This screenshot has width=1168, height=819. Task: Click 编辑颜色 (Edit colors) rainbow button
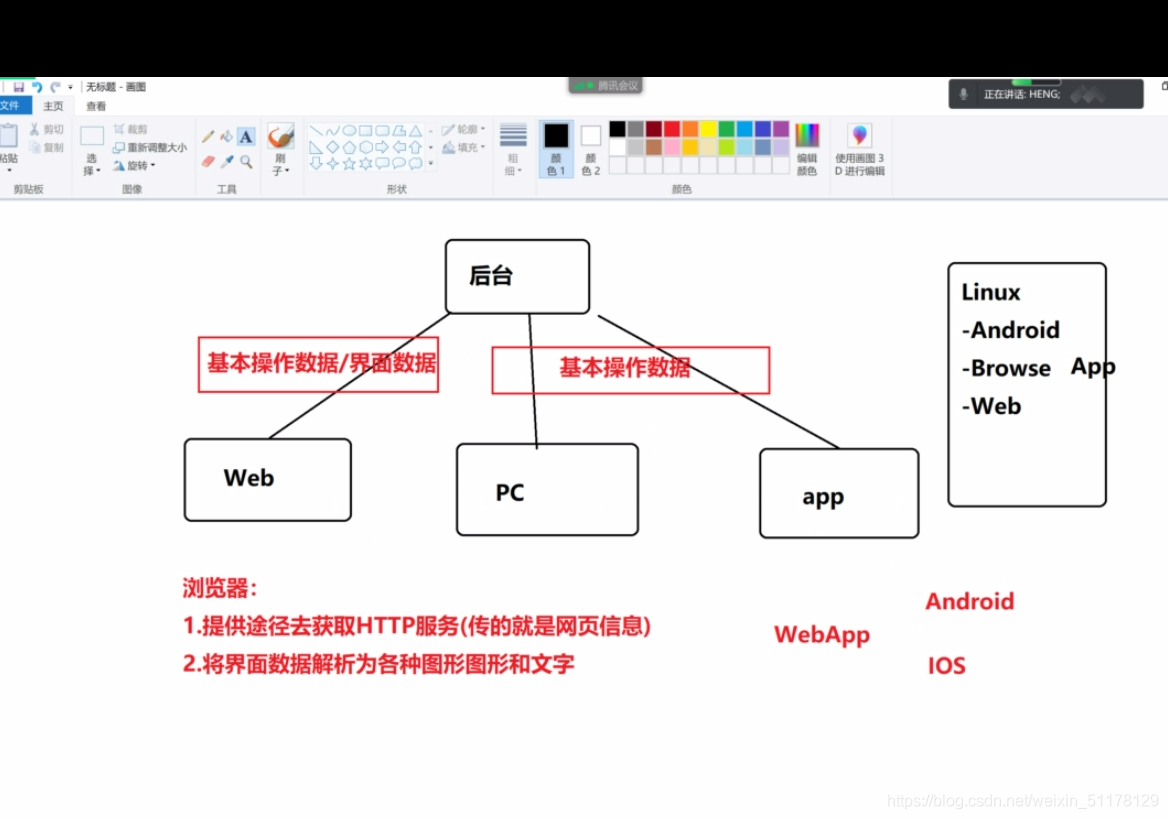tap(807, 149)
